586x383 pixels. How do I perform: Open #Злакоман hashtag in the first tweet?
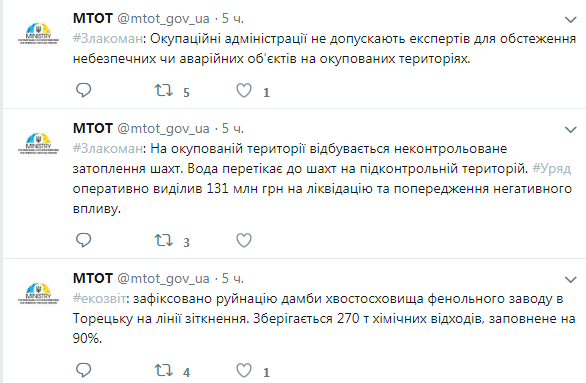point(108,38)
